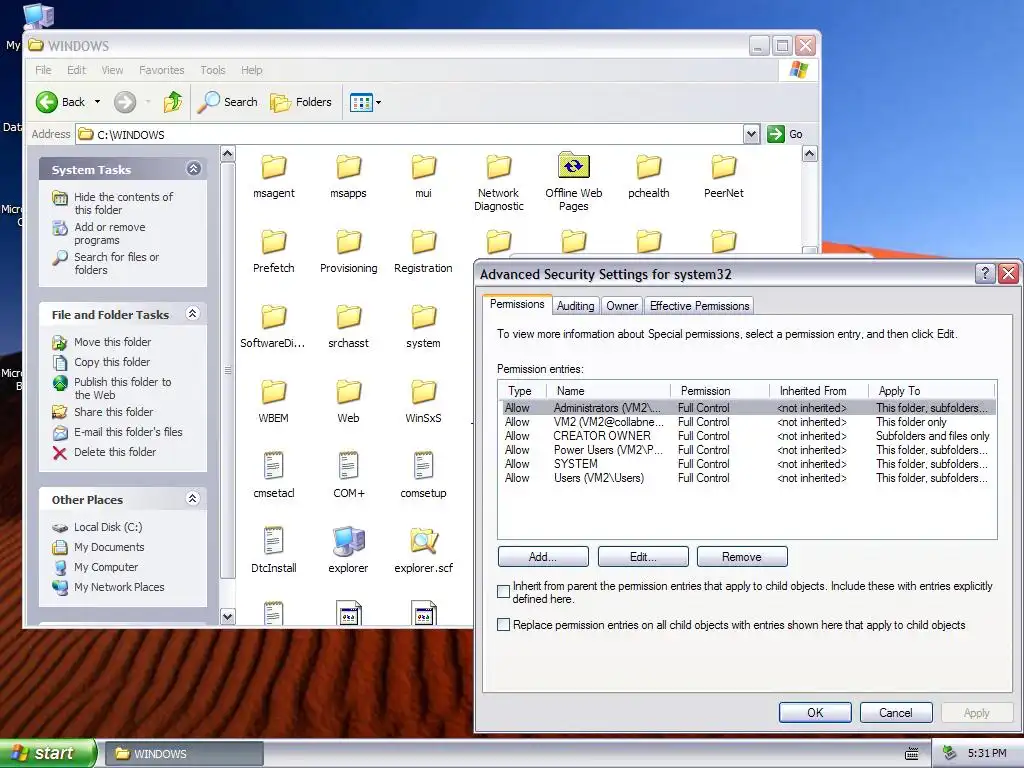Collapse the Other Places panel
This screenshot has width=1024, height=768.
pos(193,498)
